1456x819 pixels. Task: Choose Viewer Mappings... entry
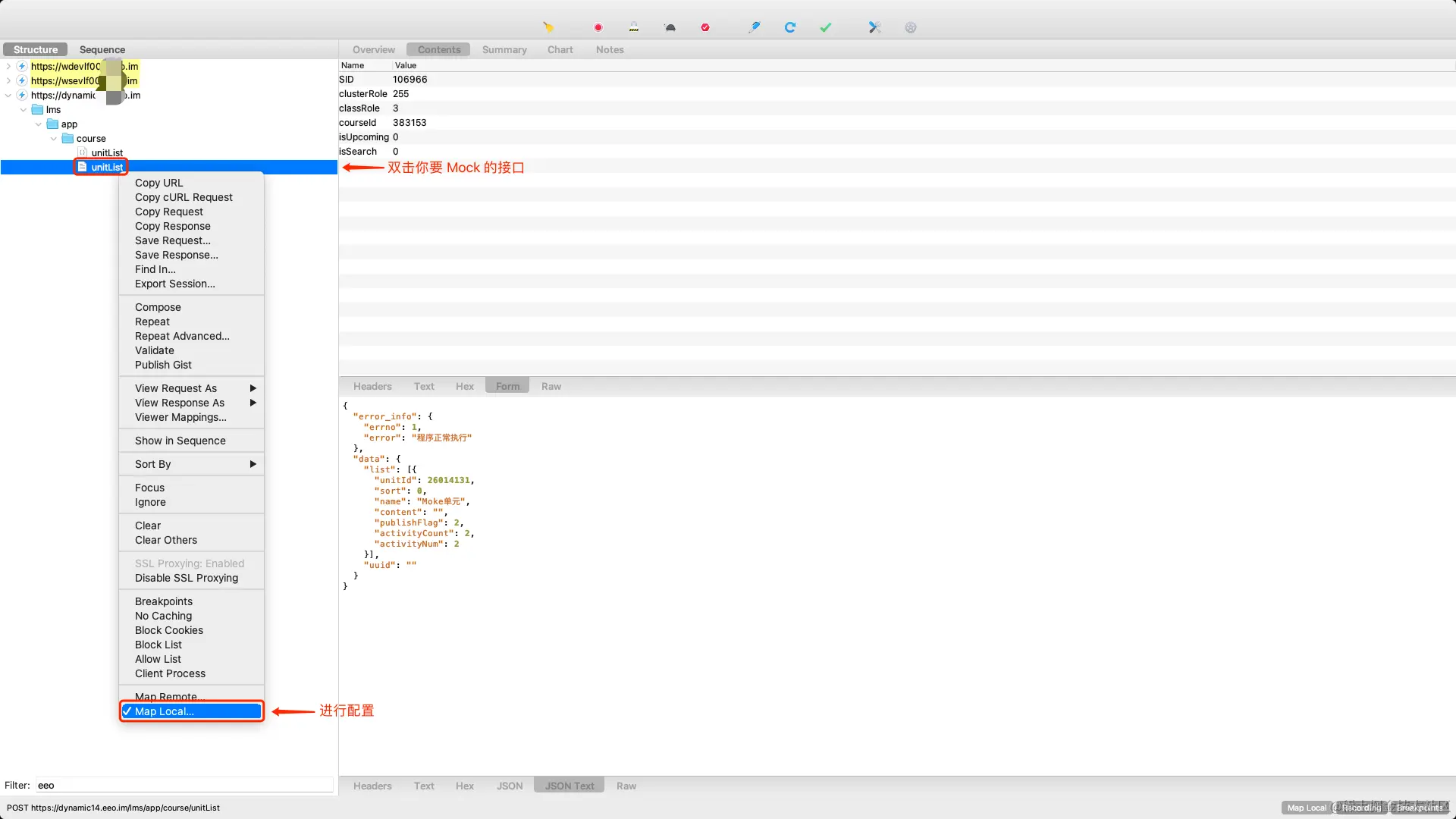(191, 417)
